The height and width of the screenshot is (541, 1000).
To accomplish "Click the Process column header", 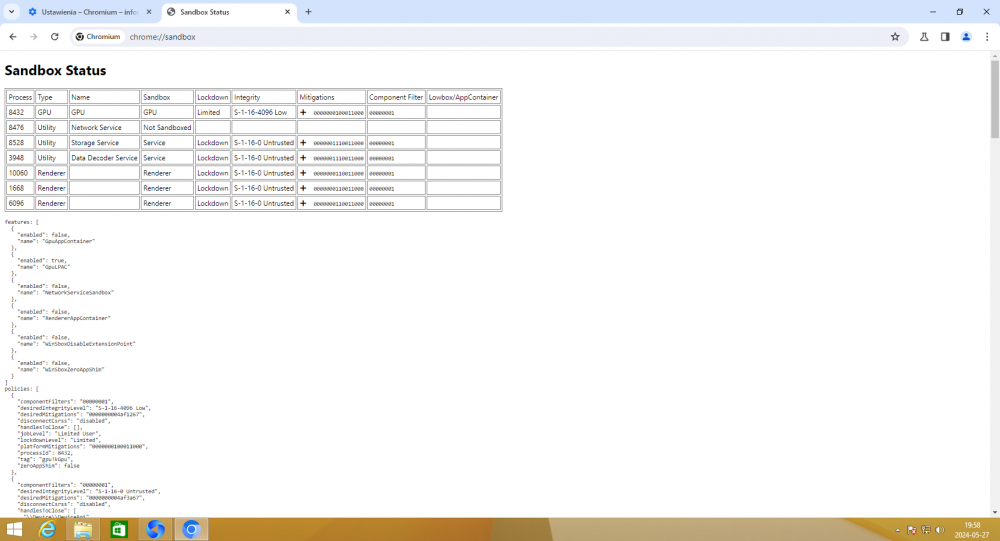I will coord(20,97).
